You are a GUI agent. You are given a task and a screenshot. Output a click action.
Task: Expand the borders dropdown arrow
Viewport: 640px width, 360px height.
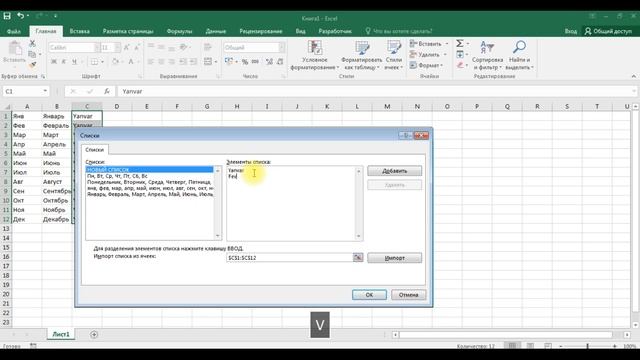(102, 62)
